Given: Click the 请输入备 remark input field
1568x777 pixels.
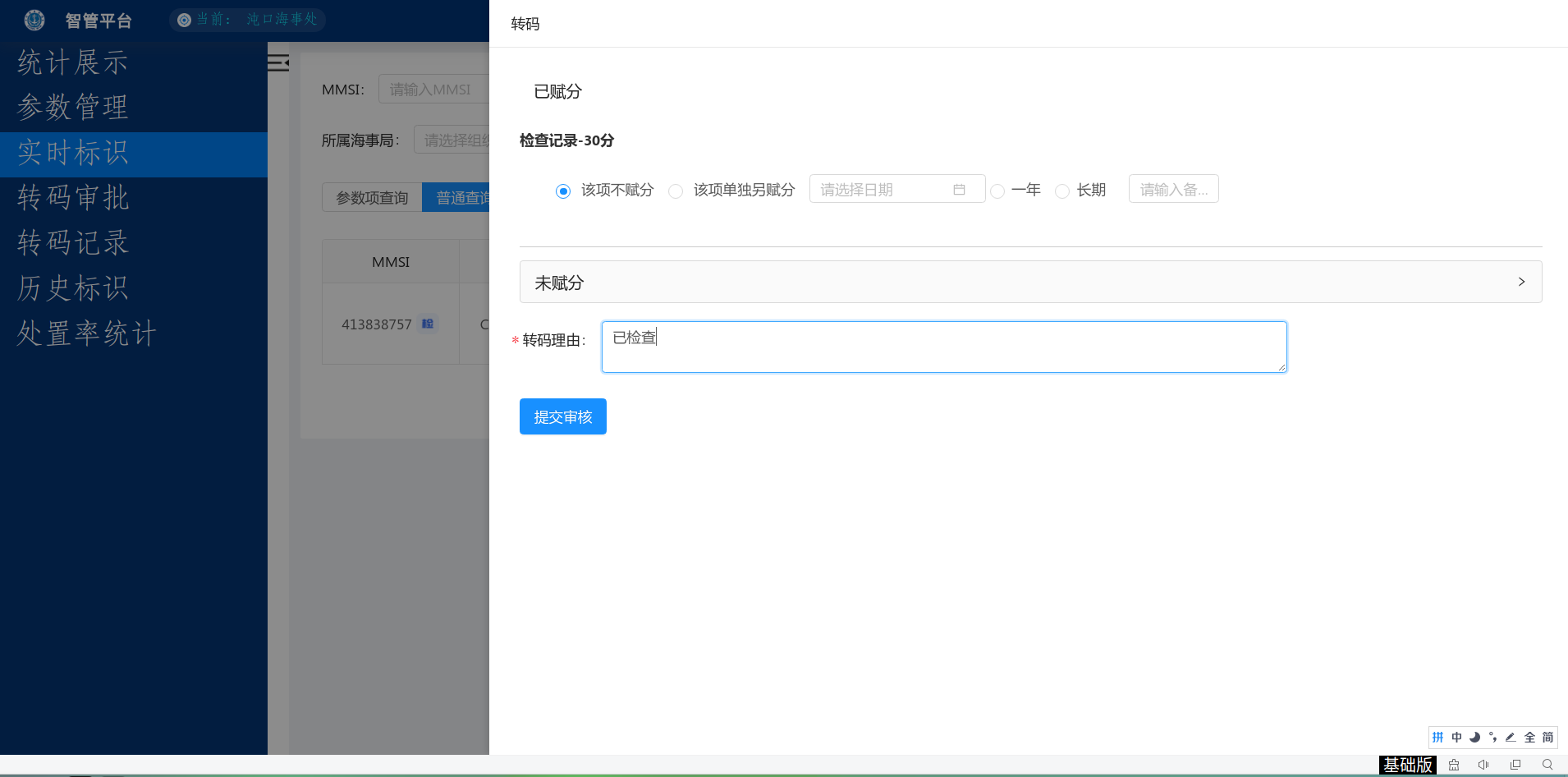Looking at the screenshot, I should [1173, 189].
